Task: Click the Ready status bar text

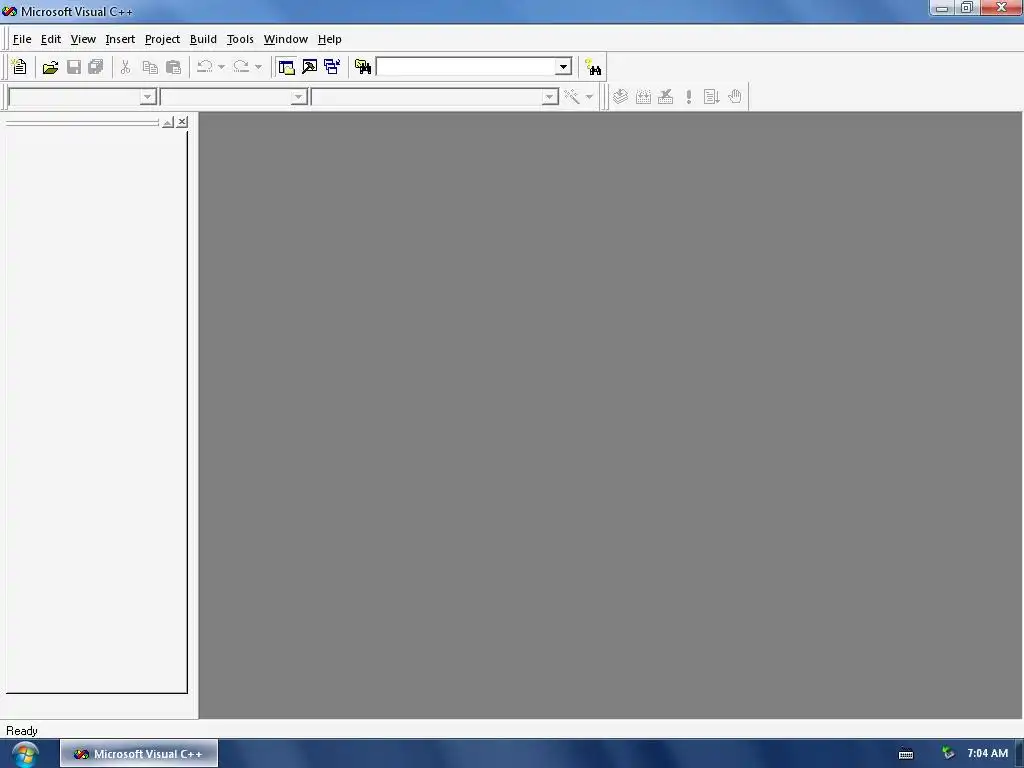Action: [22, 731]
